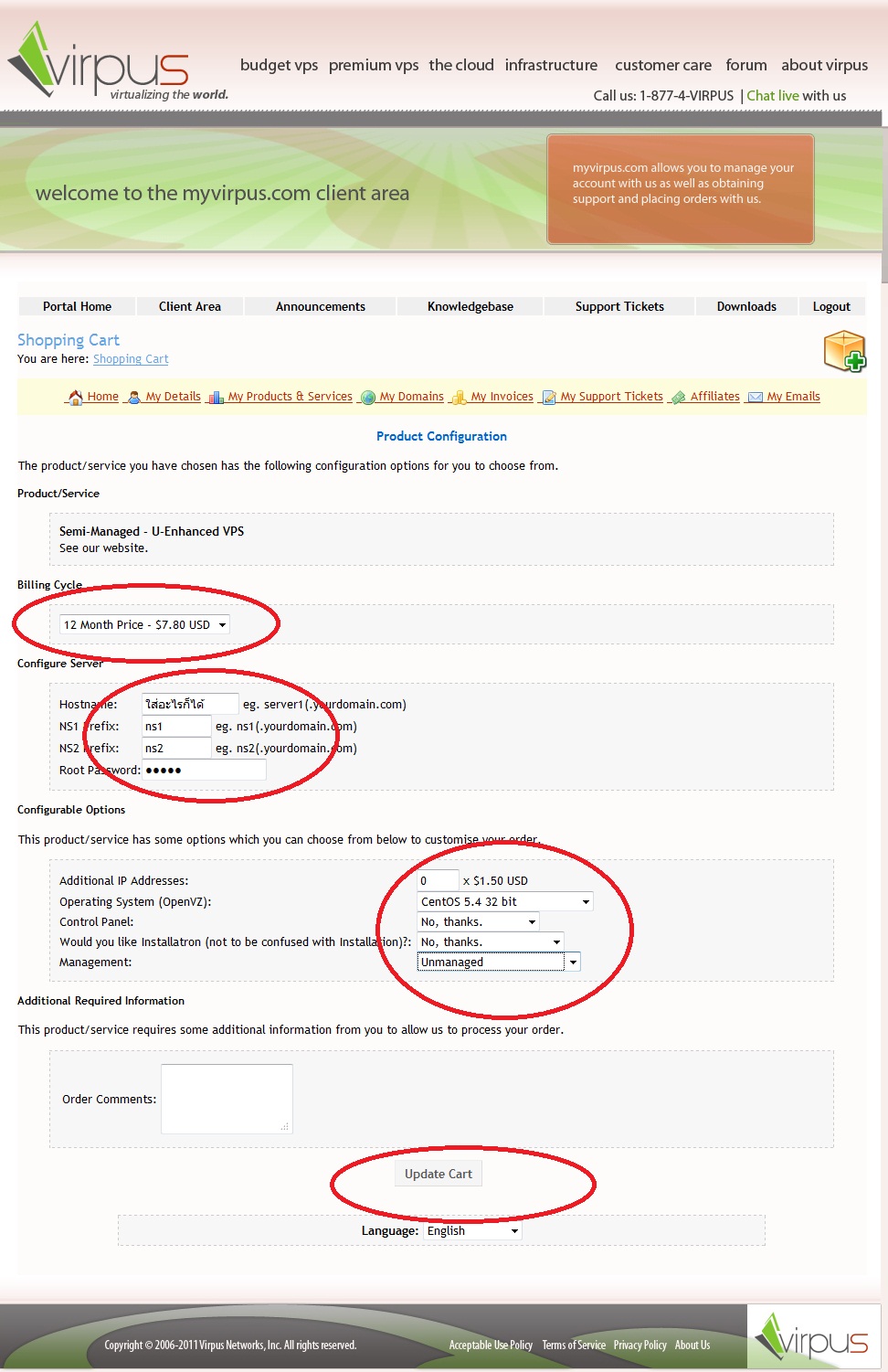Viewport: 888px width, 1372px height.
Task: Open the Installatron option dropdown
Action: point(491,941)
